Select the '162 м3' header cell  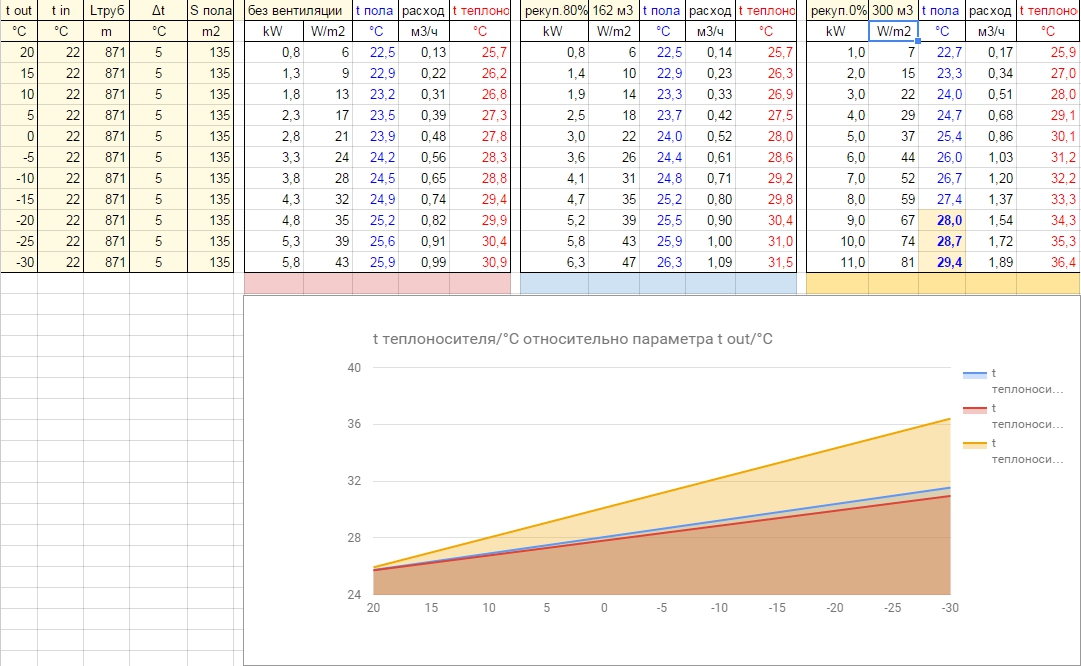point(614,10)
